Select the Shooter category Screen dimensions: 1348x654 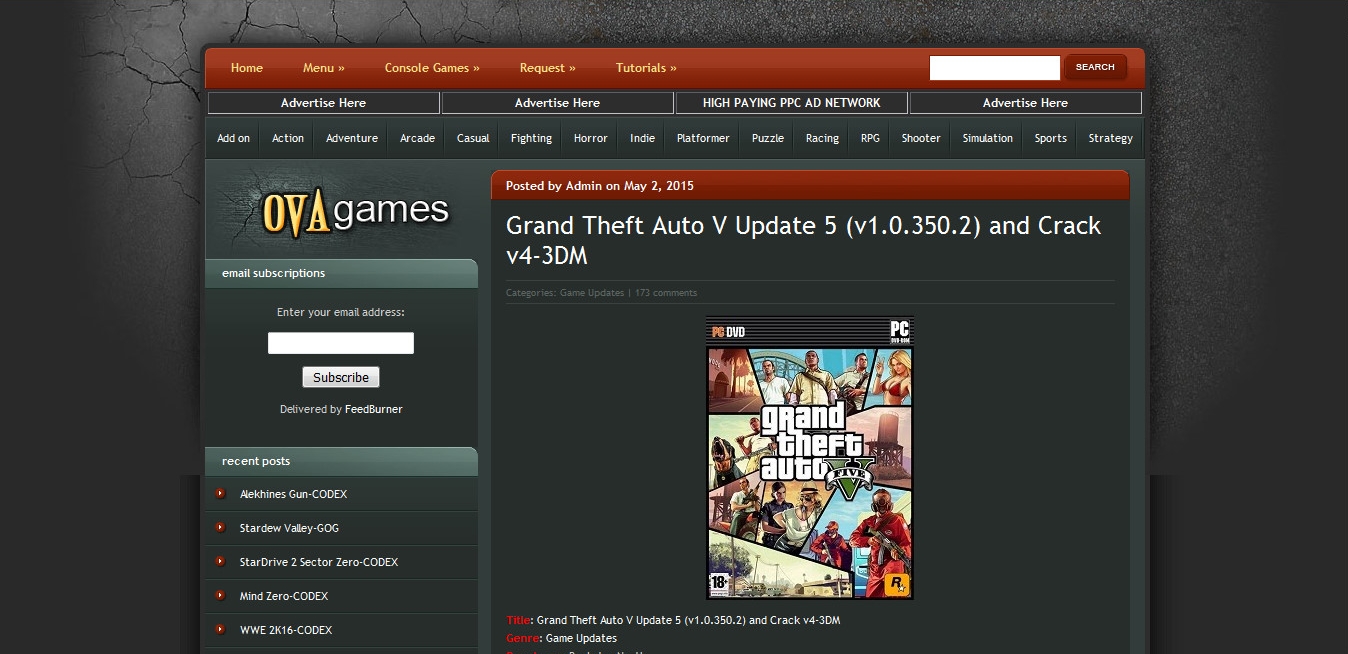(x=919, y=137)
